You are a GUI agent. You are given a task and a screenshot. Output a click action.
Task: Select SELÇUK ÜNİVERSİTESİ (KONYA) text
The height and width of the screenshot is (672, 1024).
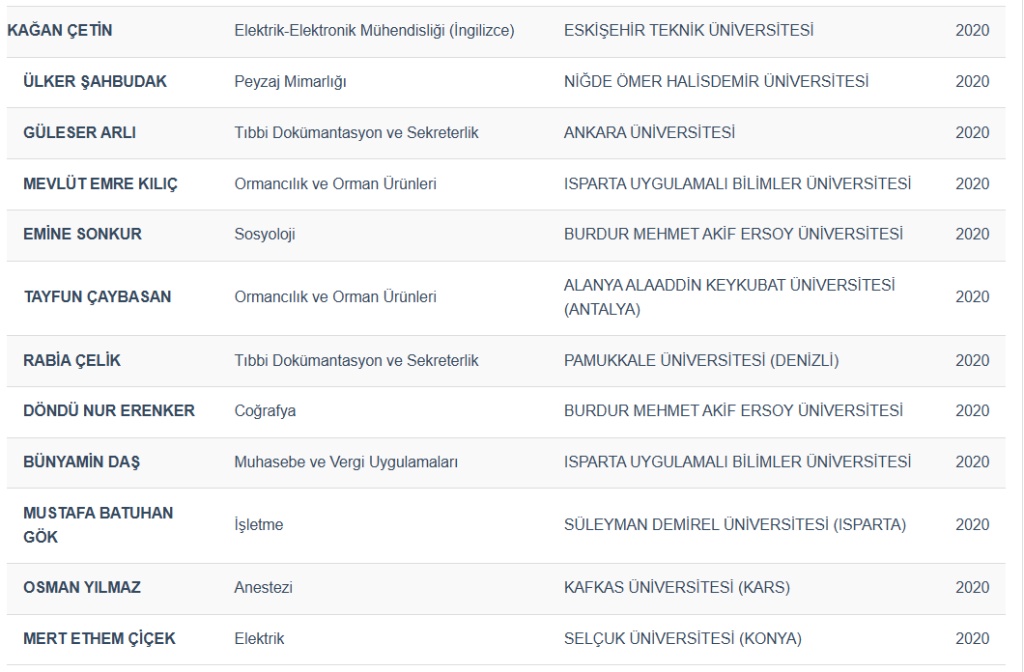pyautogui.click(x=682, y=639)
